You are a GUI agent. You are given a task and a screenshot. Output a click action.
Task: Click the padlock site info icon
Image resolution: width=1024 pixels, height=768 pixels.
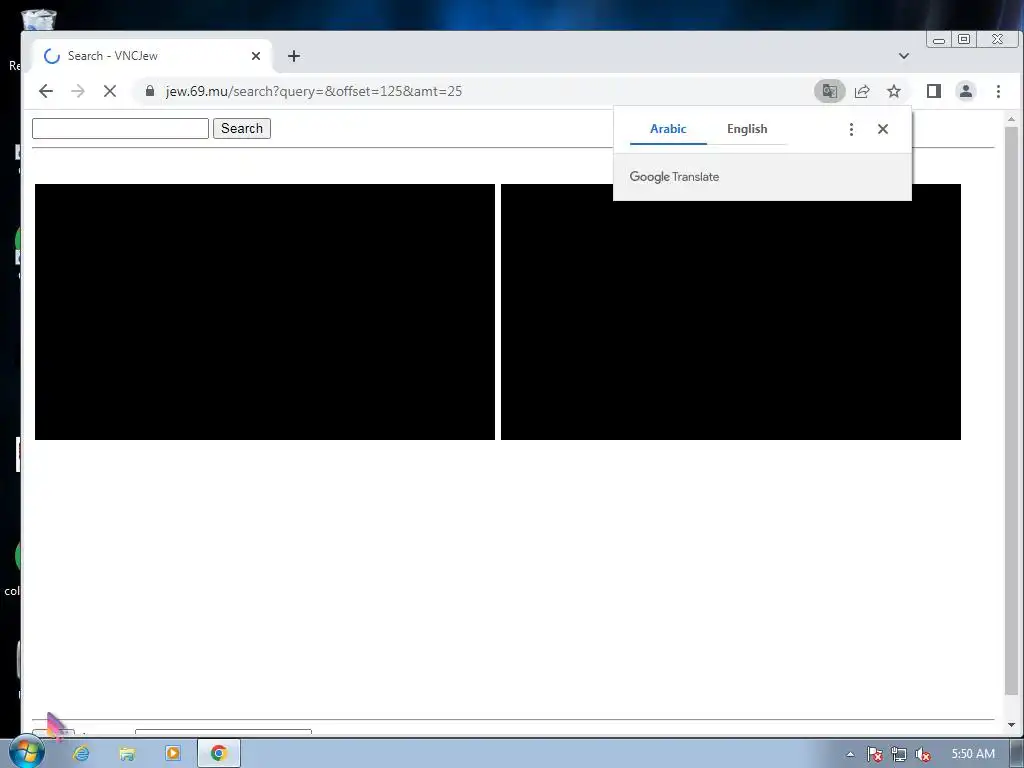point(150,91)
